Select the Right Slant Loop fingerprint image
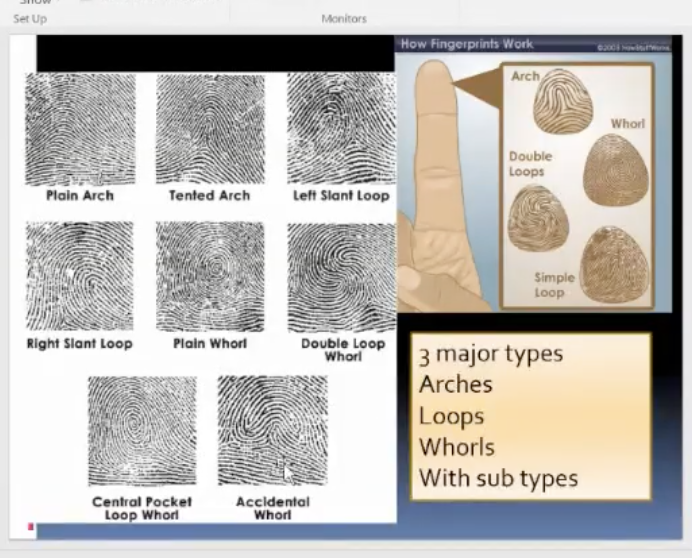Image resolution: width=692 pixels, height=558 pixels. pyautogui.click(x=80, y=276)
